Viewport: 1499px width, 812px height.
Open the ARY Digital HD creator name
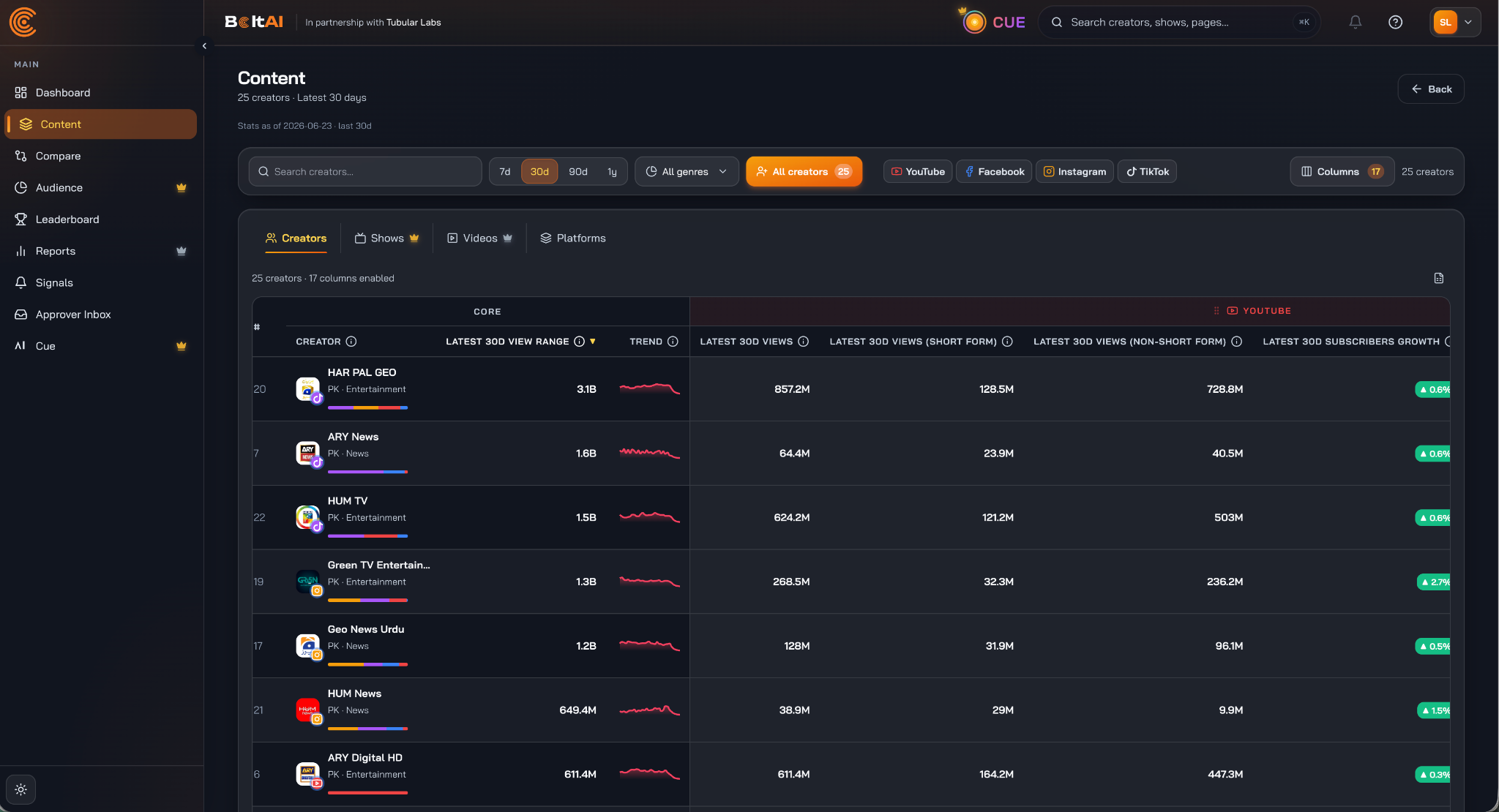point(365,758)
